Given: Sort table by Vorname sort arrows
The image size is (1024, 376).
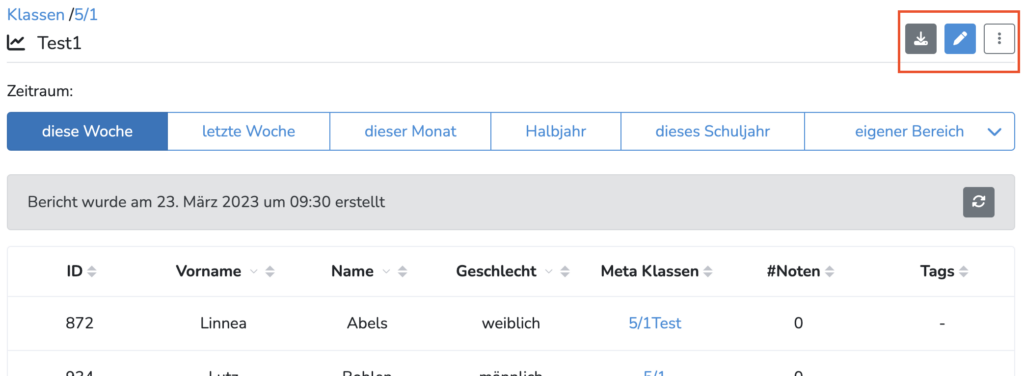Looking at the screenshot, I should (270, 272).
